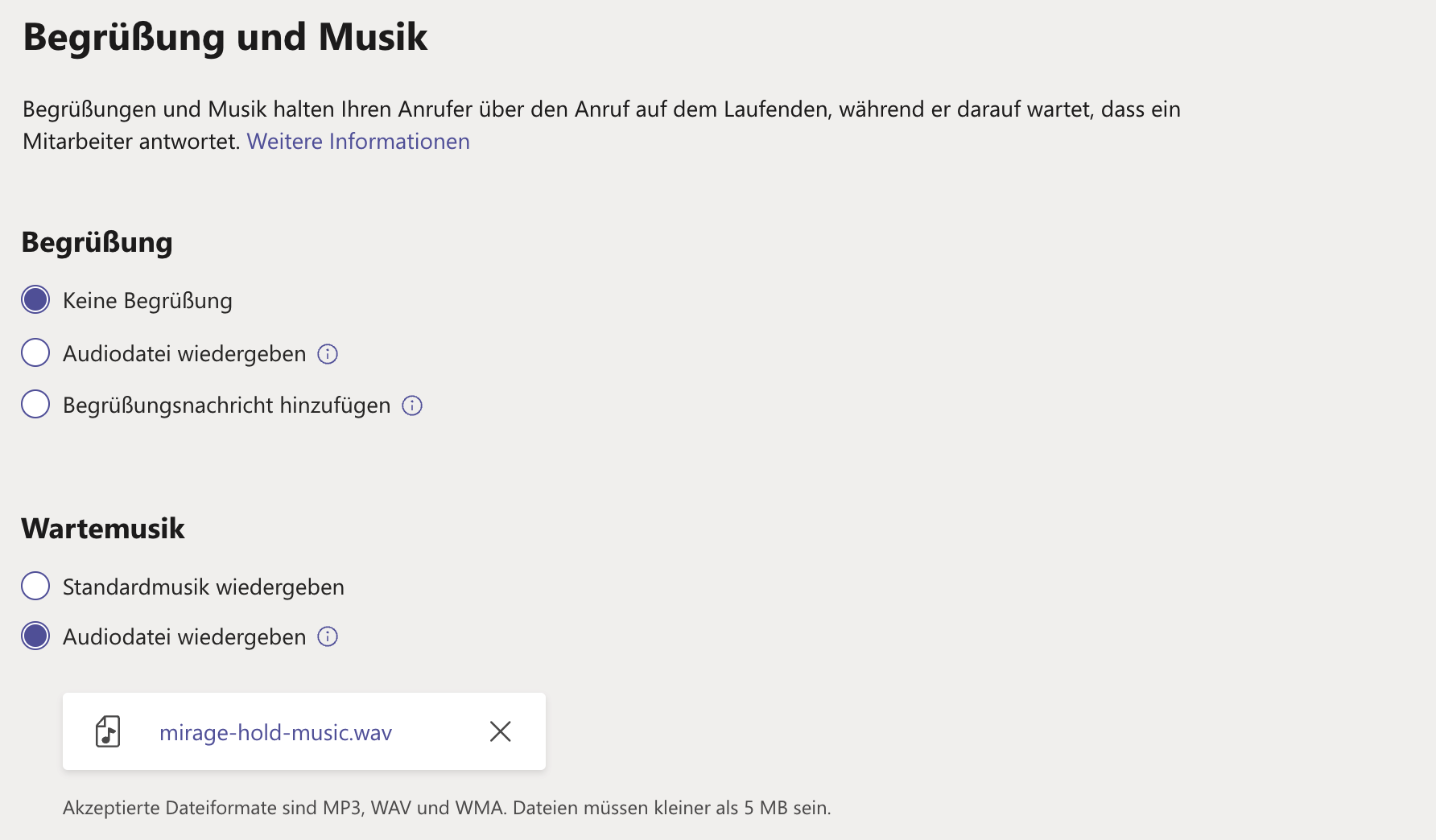The width and height of the screenshot is (1436, 840).
Task: Click the music file icon in the upload card
Action: click(x=108, y=731)
